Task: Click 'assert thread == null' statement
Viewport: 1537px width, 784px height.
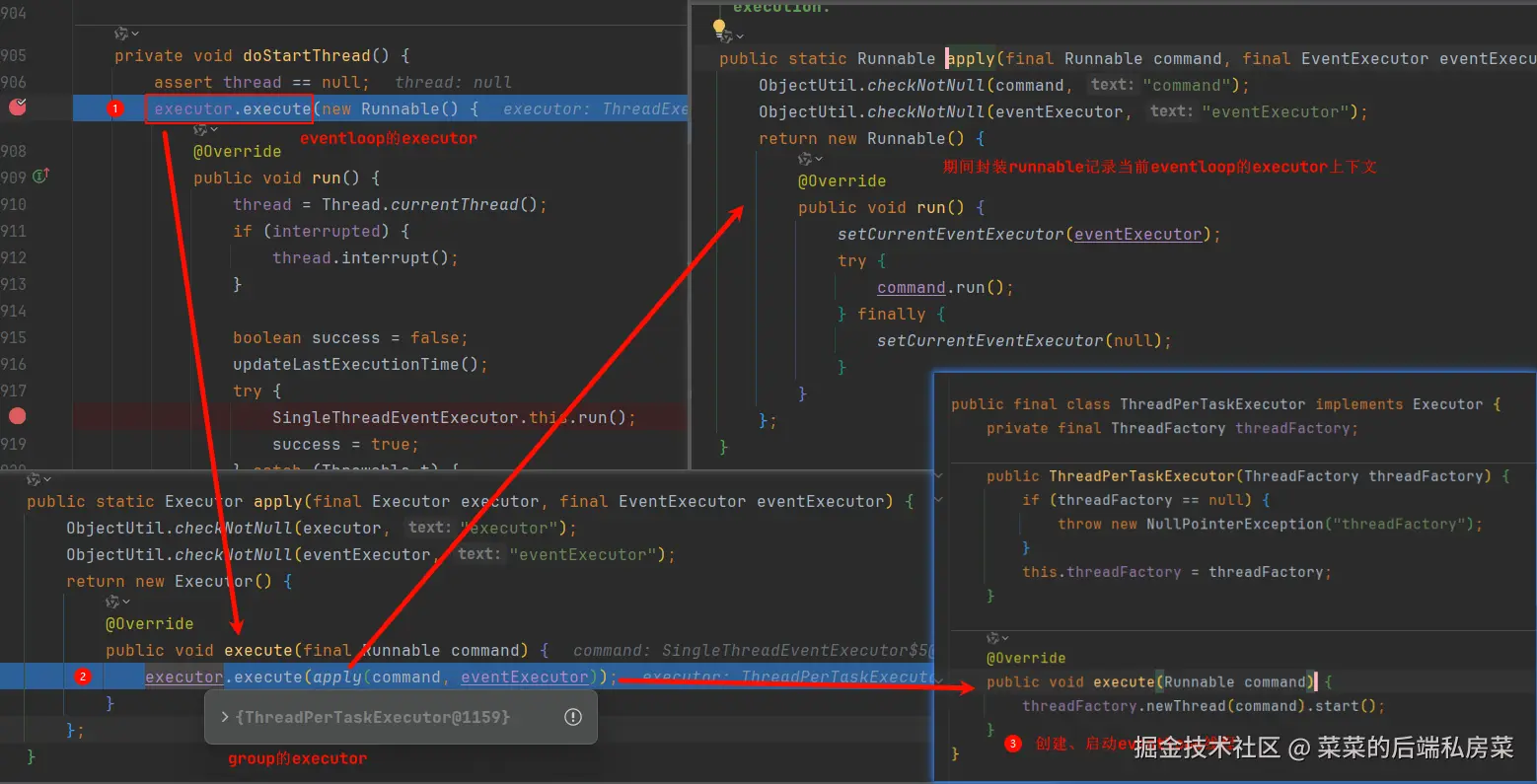Action: pos(261,82)
